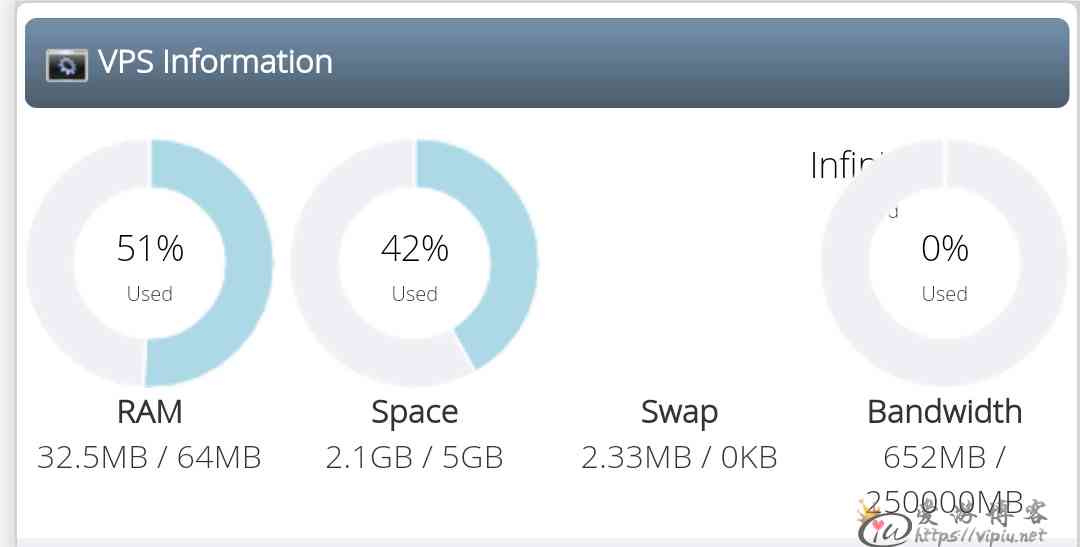Click the RAM usage donut chart
1080x547 pixels.
click(149, 262)
